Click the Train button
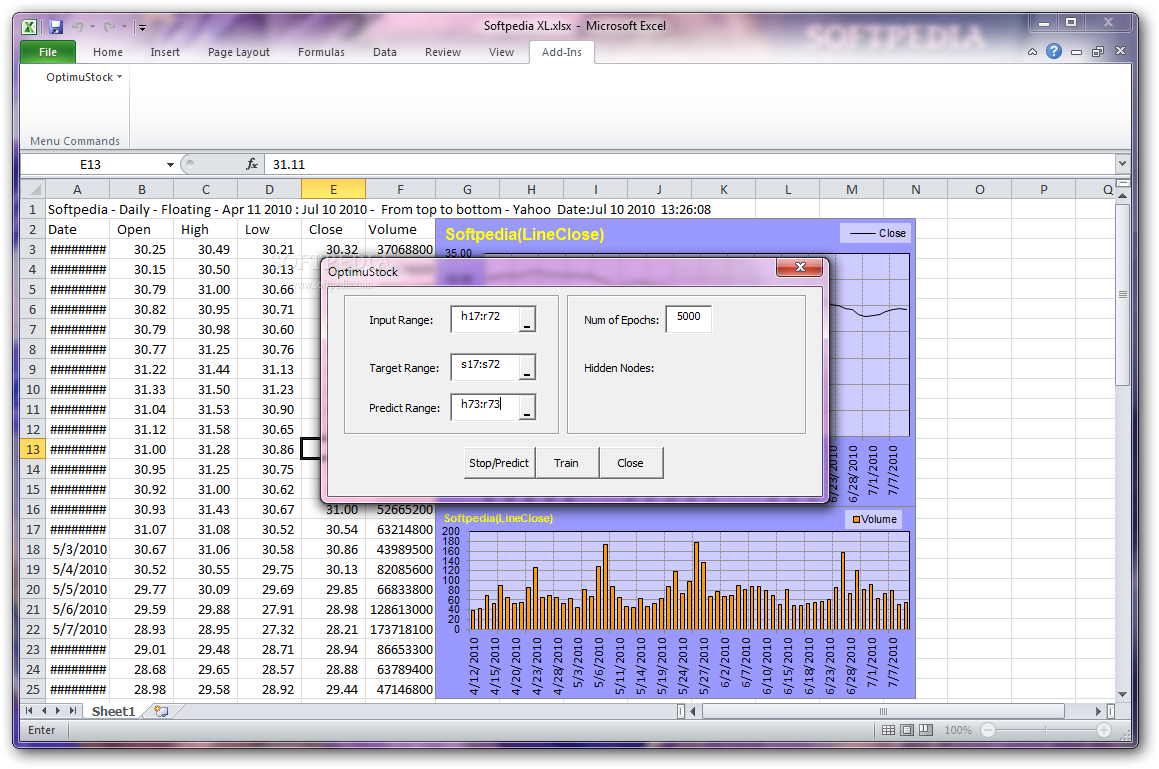Viewport: 1159px width, 769px height. 566,463
